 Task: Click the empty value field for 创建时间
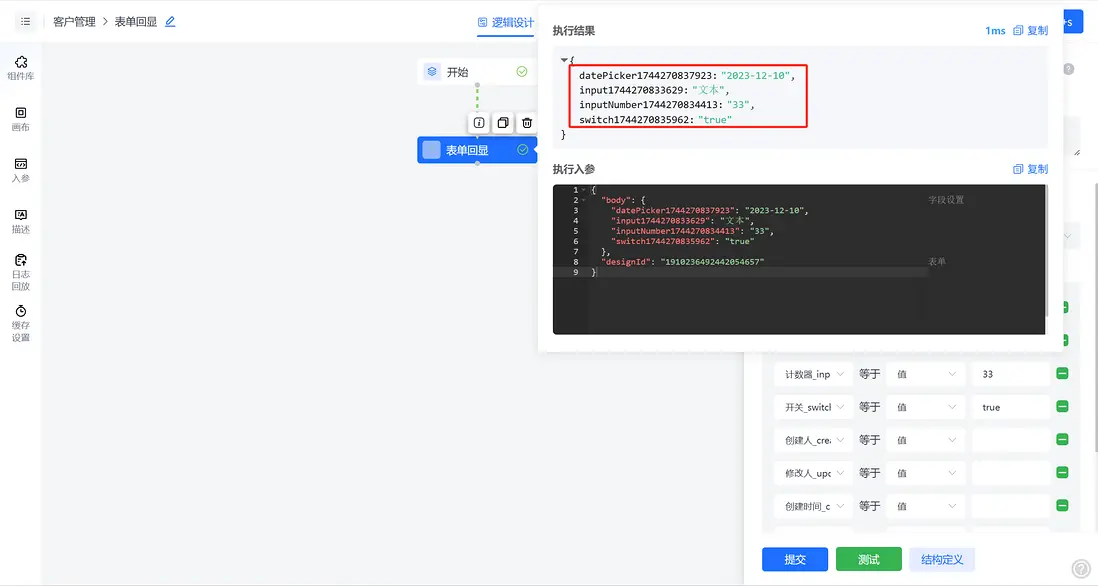coord(1010,505)
